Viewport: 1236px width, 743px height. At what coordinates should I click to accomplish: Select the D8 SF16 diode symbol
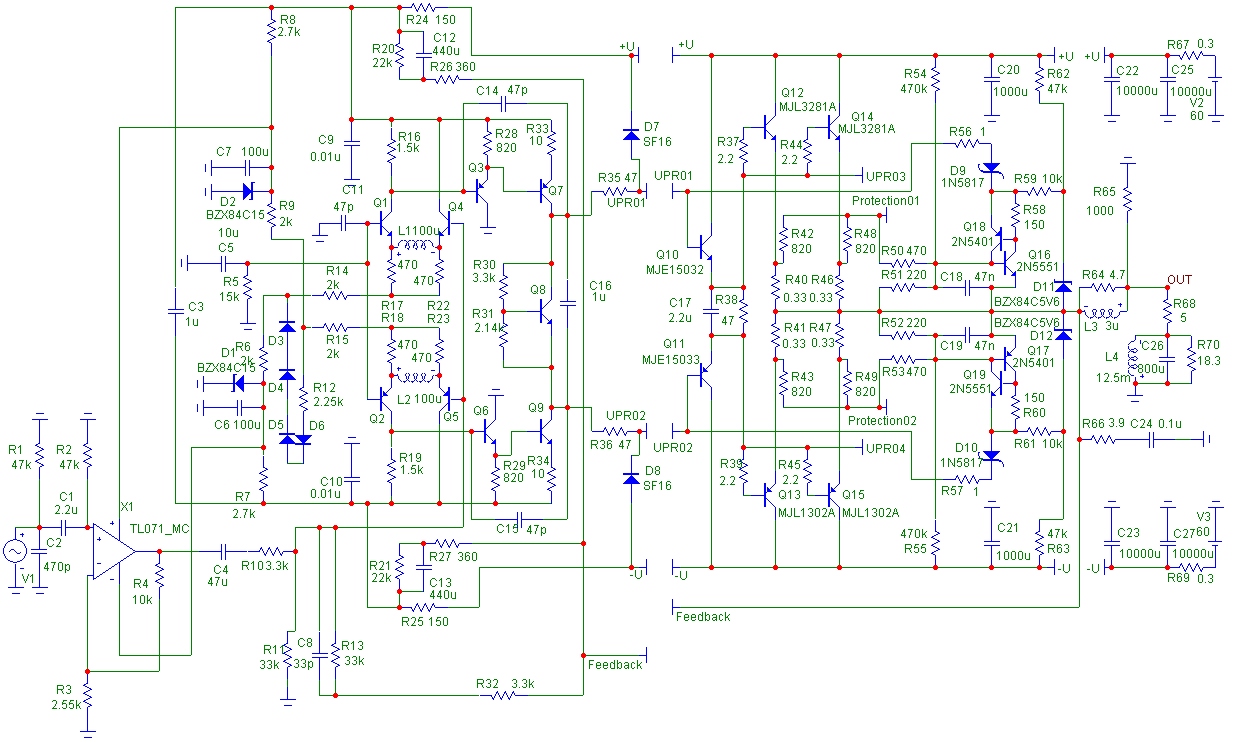coord(631,478)
